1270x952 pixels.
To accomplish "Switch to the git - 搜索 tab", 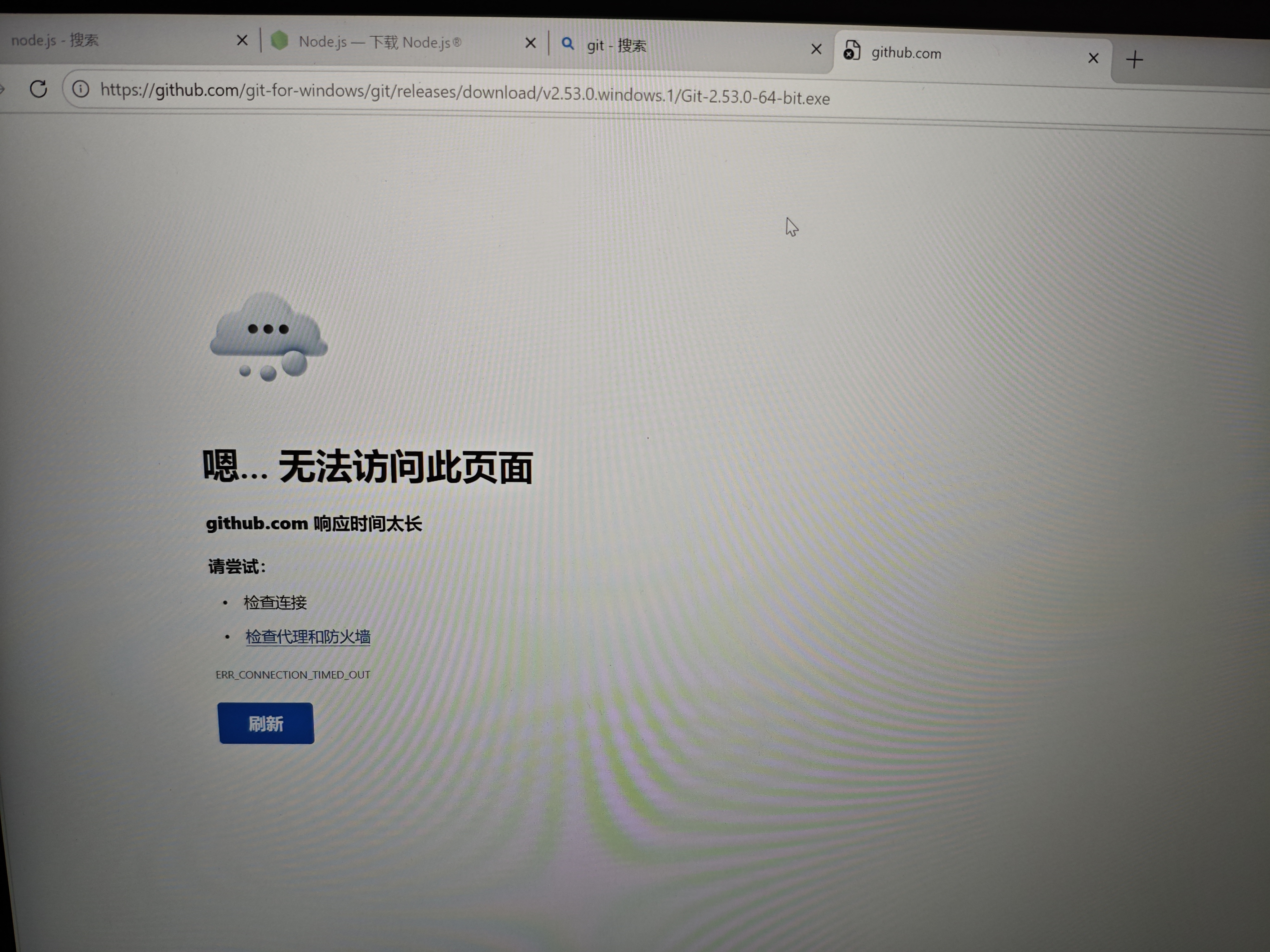I will (617, 45).
